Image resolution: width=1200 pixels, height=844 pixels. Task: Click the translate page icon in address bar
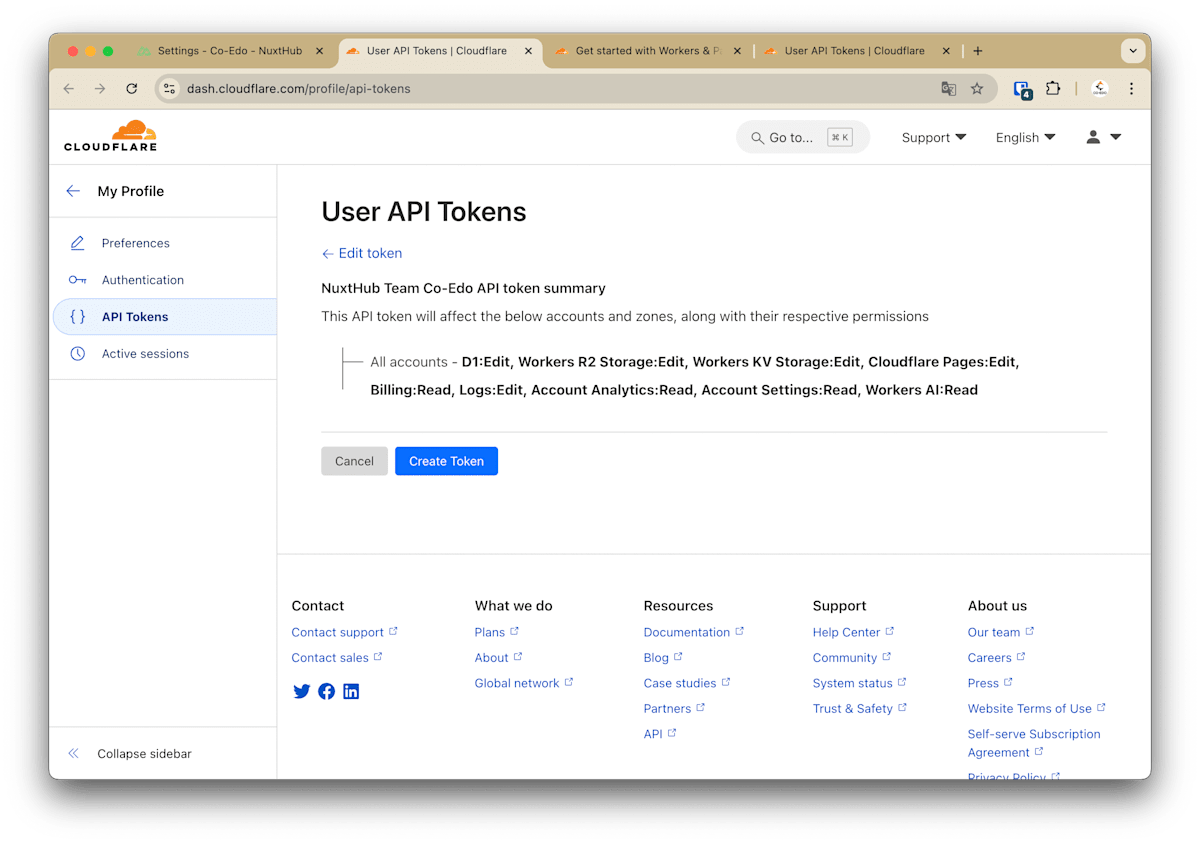click(949, 89)
